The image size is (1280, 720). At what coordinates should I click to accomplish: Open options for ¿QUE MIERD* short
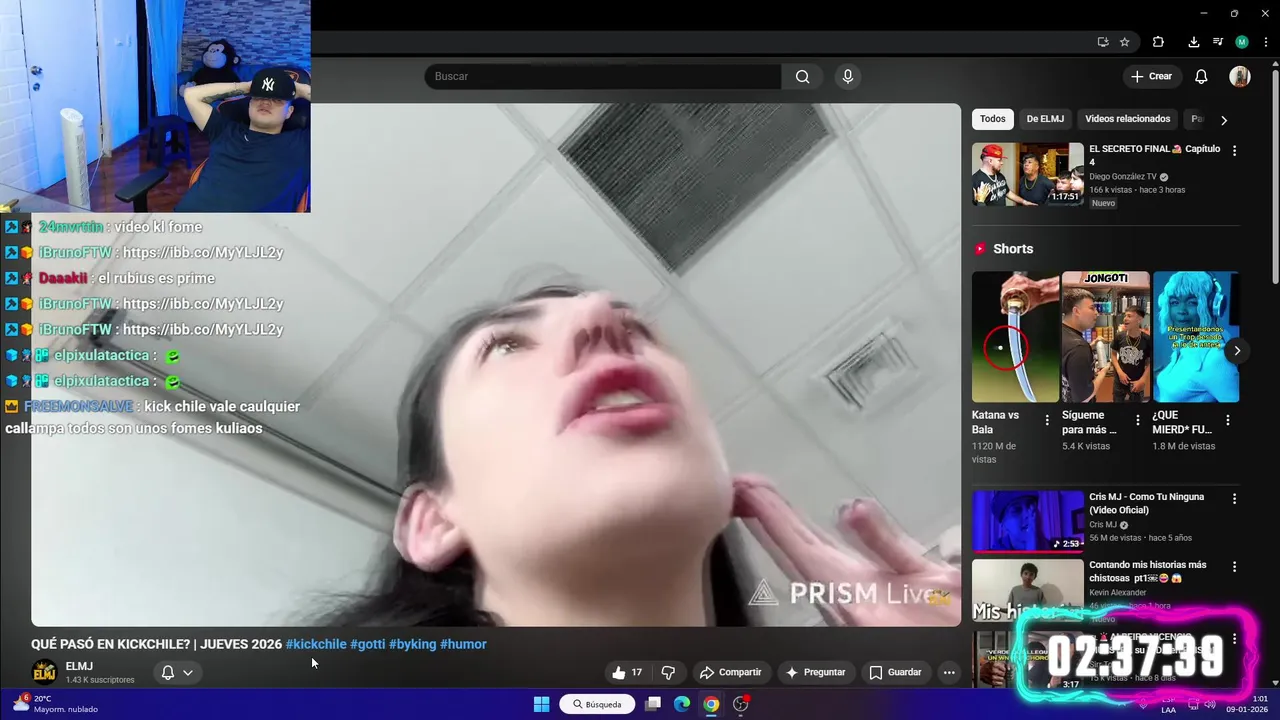point(1228,420)
